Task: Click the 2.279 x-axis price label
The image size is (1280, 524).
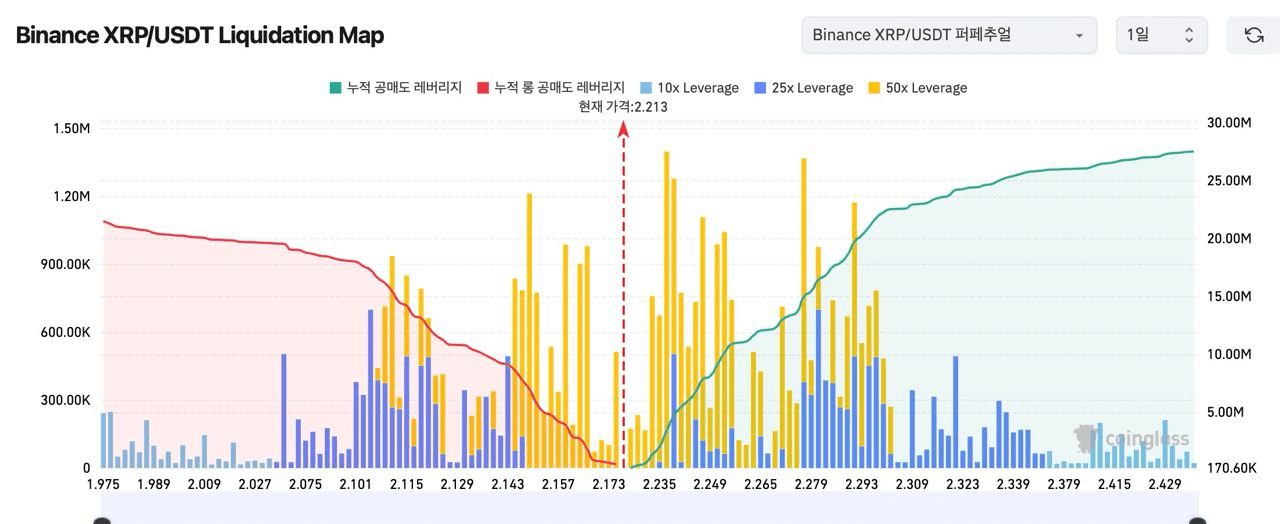Action: click(810, 484)
